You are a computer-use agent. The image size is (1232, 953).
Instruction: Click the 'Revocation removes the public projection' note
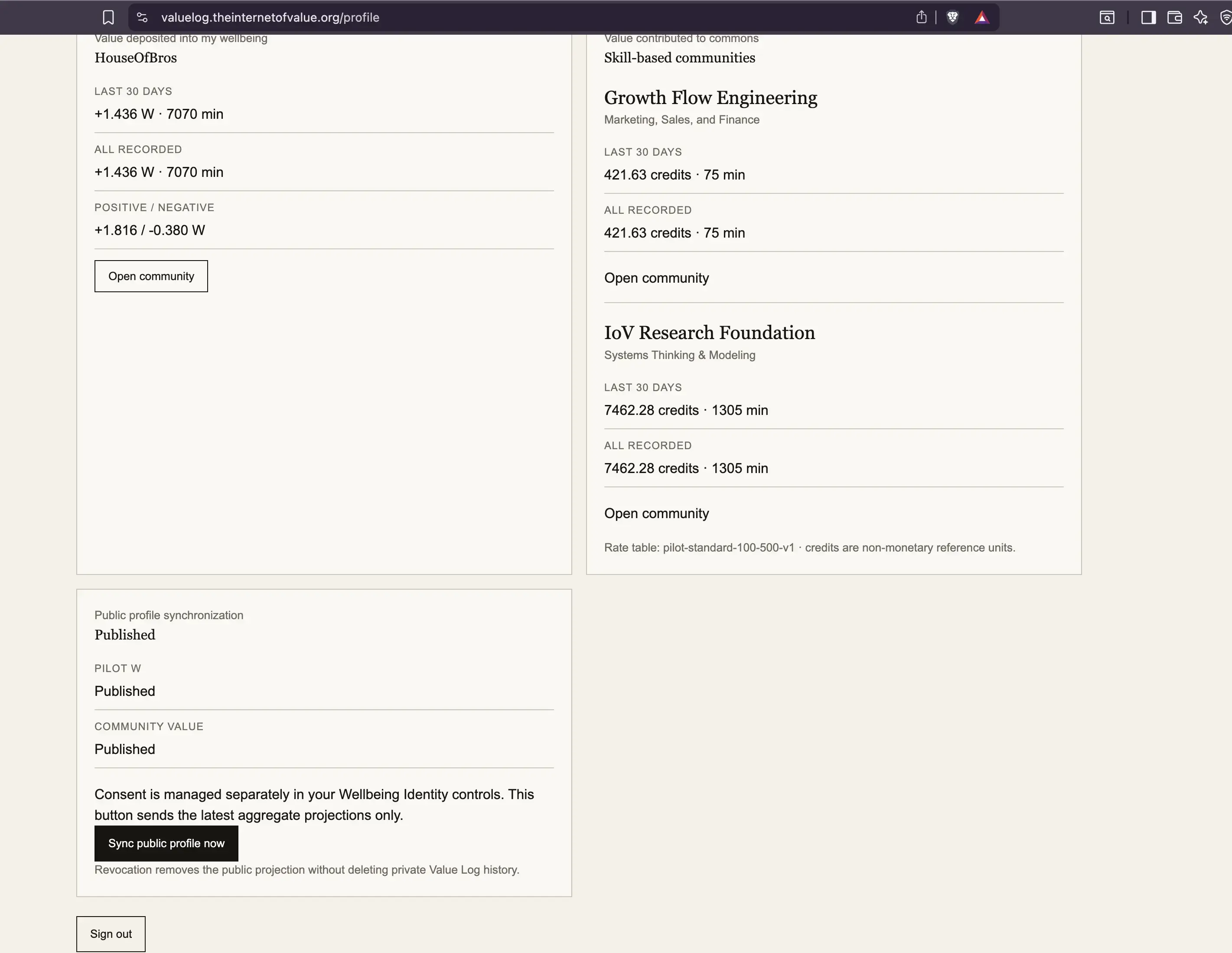307,870
